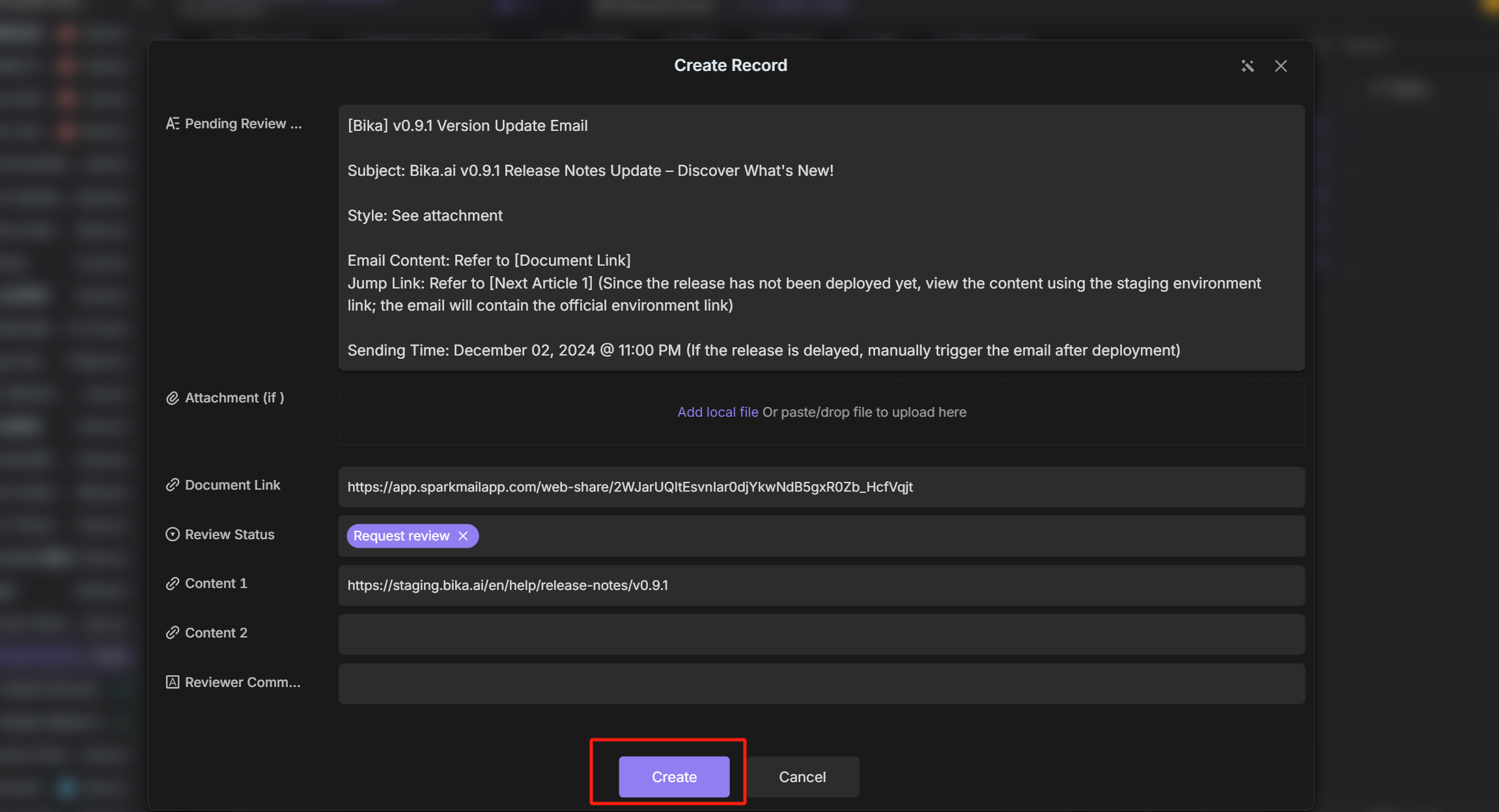
Task: Click the Content 1 label
Action: click(216, 583)
